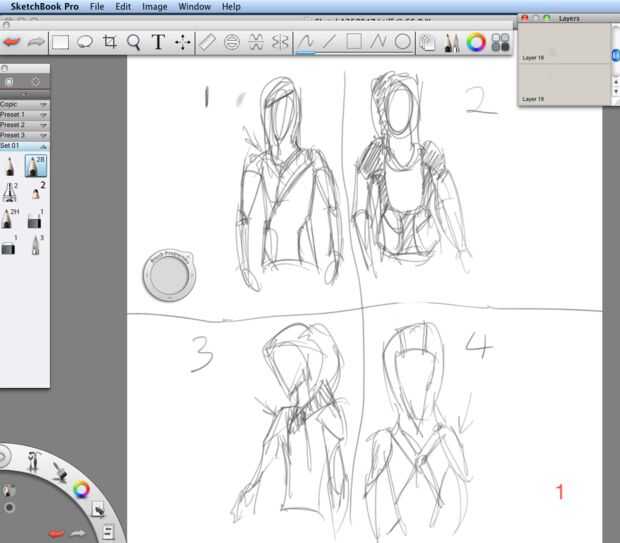Select the highlighted 2B pencil brush
This screenshot has height=543, width=620.
(x=36, y=166)
